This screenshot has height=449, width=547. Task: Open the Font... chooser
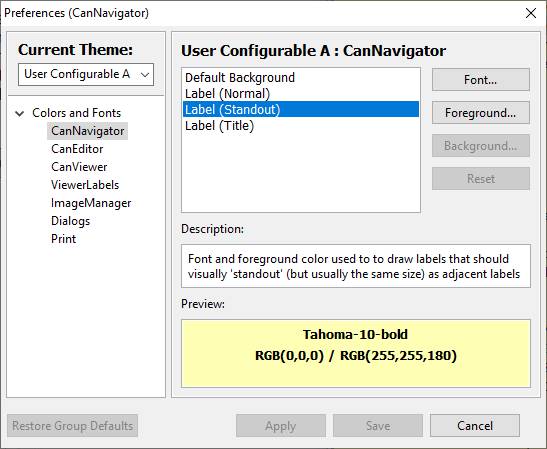pos(481,80)
